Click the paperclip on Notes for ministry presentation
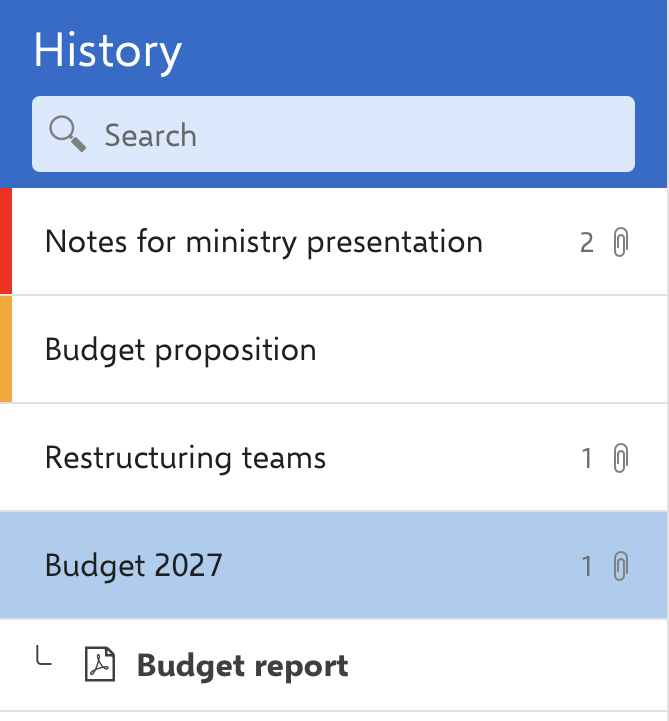The image size is (669, 721). 620,242
